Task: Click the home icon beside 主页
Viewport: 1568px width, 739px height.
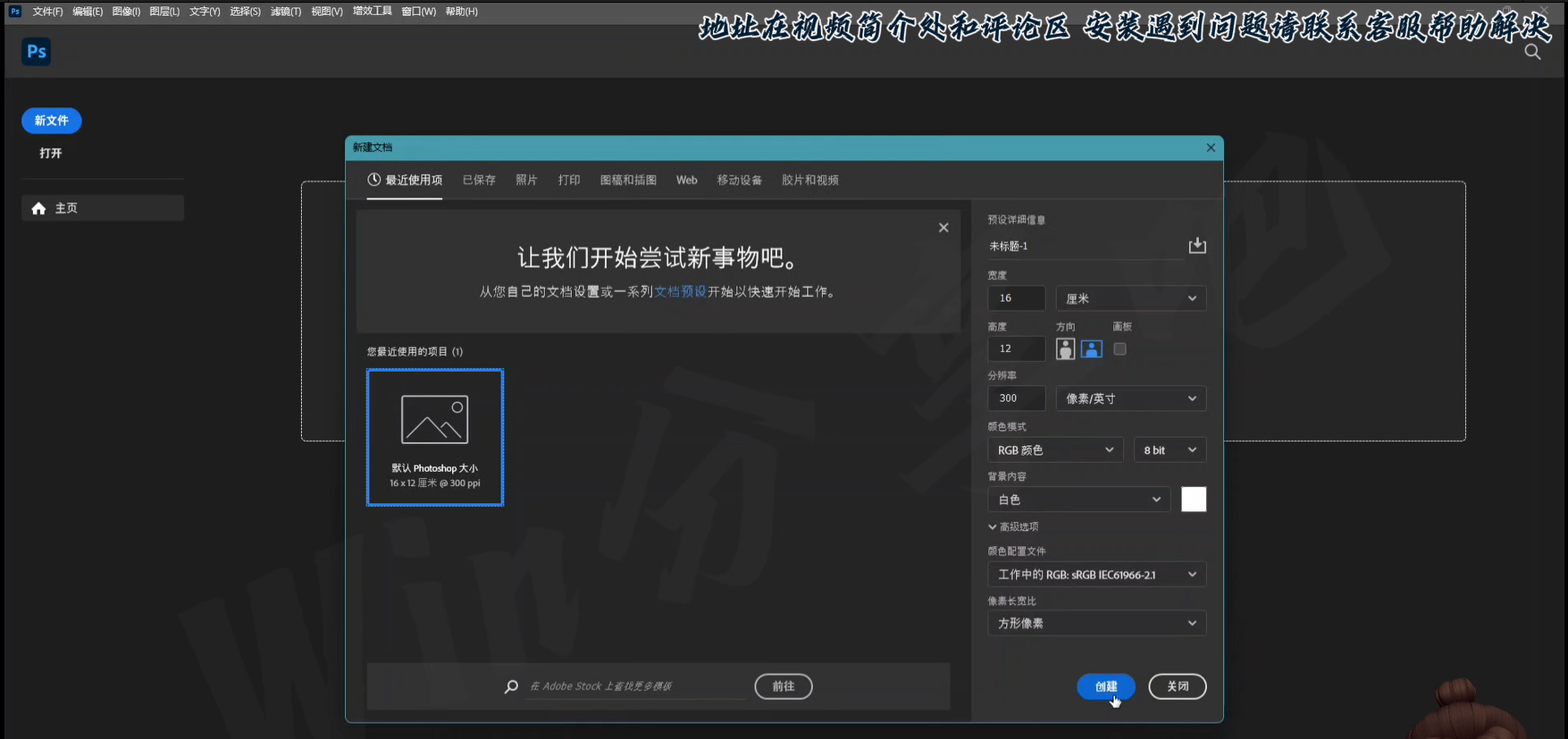Action: pyautogui.click(x=38, y=208)
